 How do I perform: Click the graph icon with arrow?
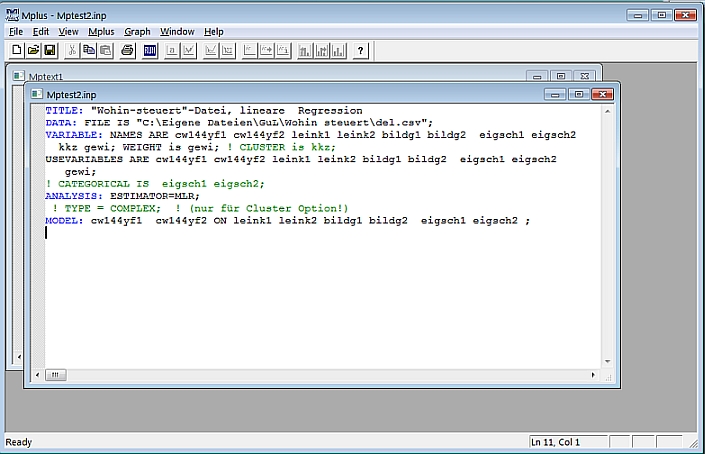click(x=266, y=50)
